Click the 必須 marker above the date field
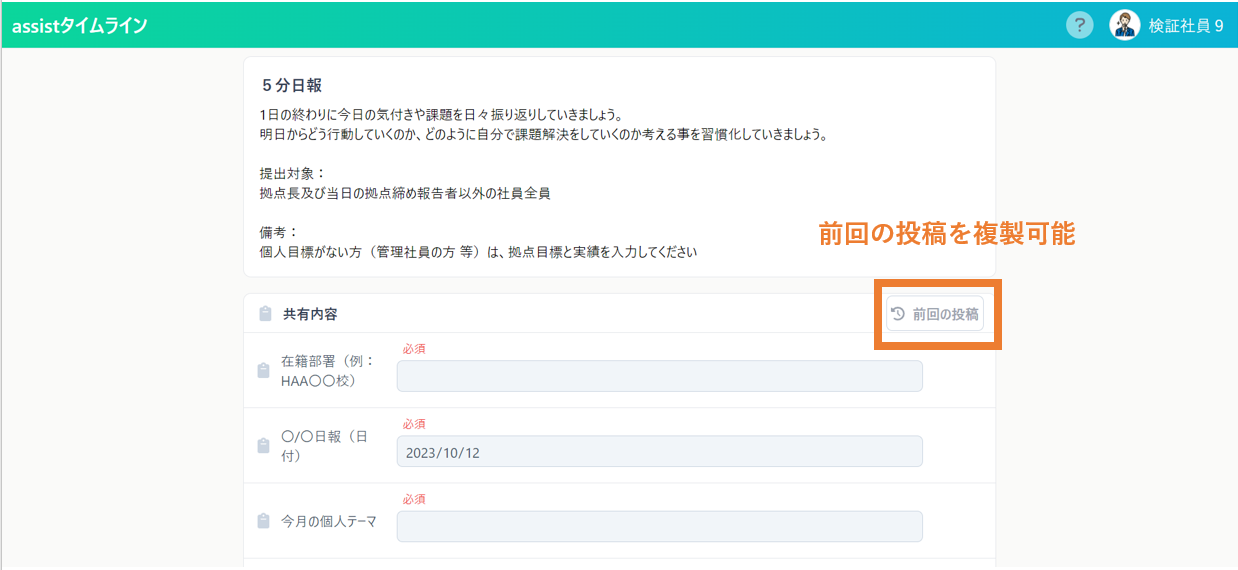The image size is (1238, 570). 414,424
